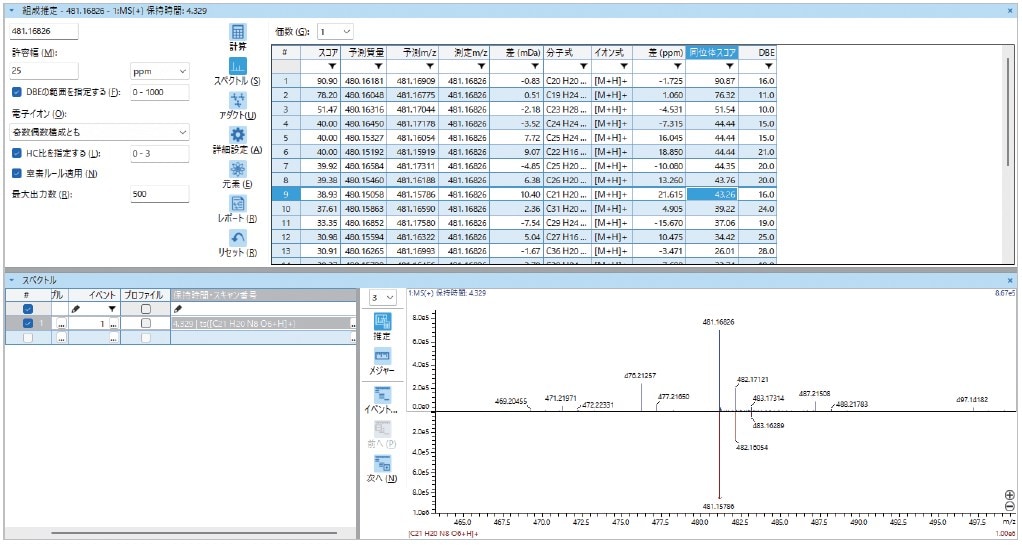Open the 価数 charge number dropdown

[x=335, y=32]
